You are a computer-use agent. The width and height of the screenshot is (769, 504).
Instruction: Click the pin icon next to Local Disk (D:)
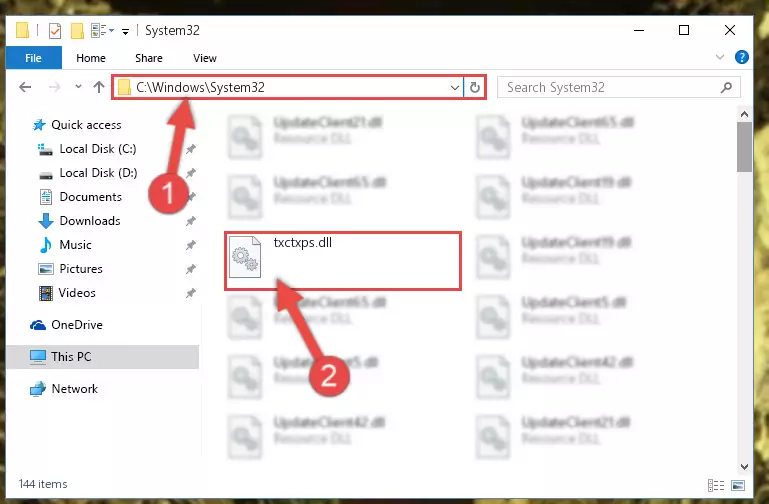click(x=191, y=173)
